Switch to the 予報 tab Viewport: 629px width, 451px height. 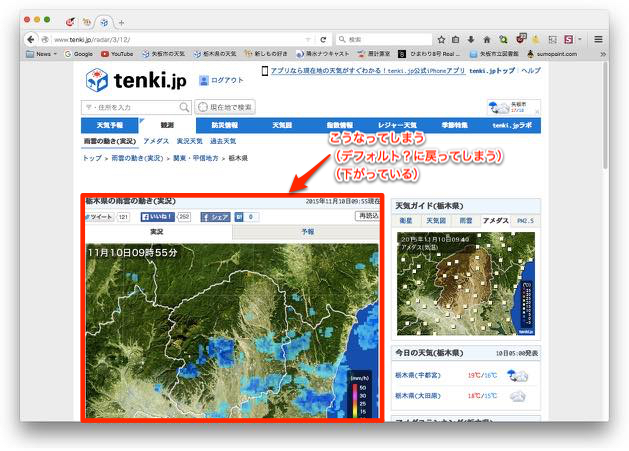point(307,231)
